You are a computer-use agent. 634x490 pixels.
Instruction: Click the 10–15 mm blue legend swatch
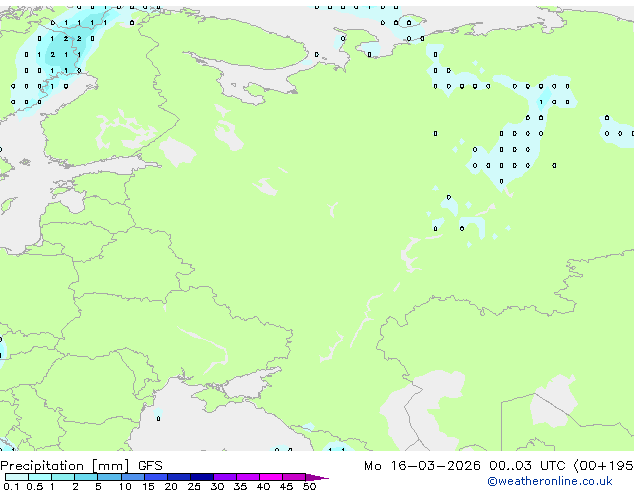pyautogui.click(x=133, y=477)
